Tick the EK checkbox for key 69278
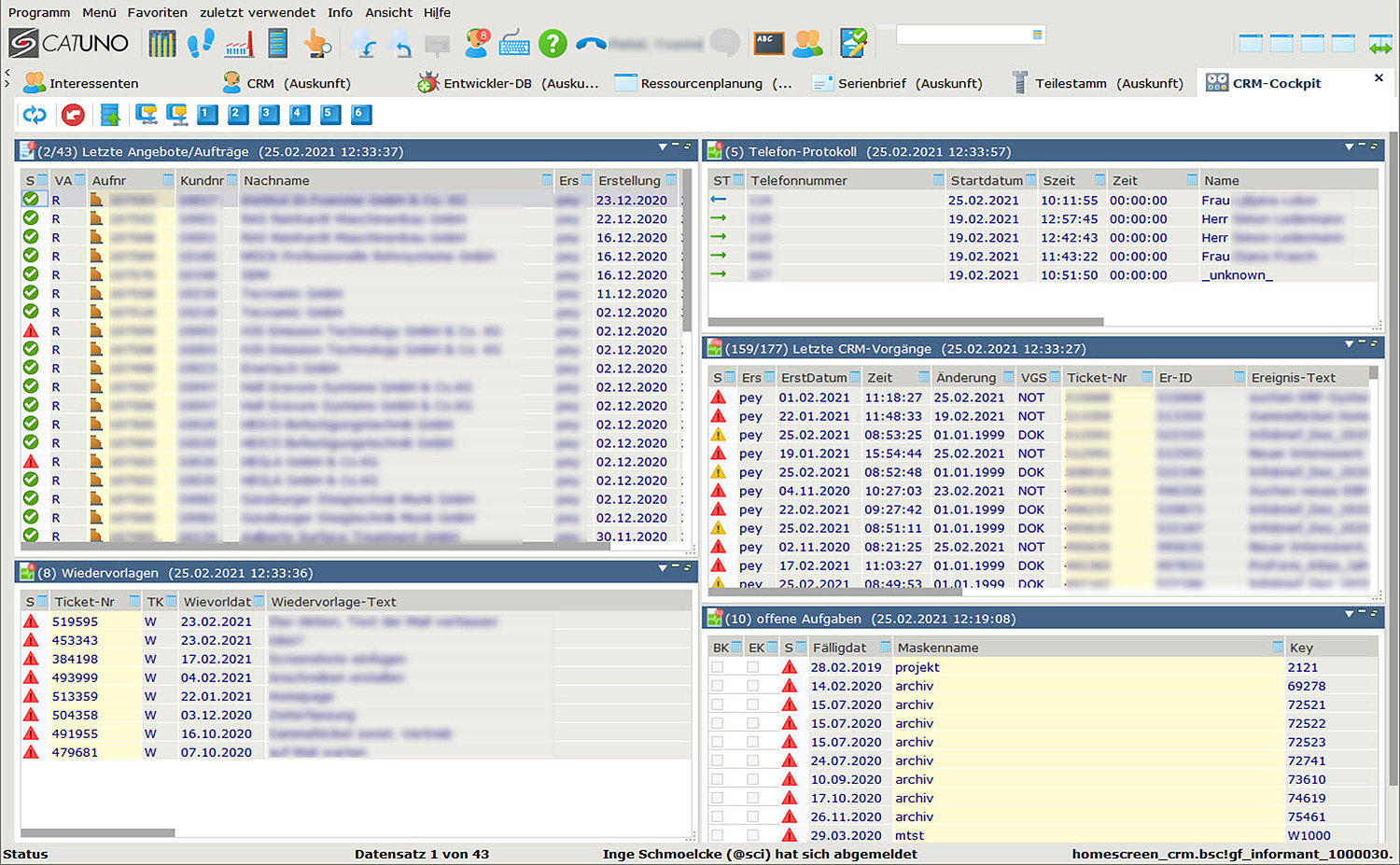1400x865 pixels. (752, 686)
